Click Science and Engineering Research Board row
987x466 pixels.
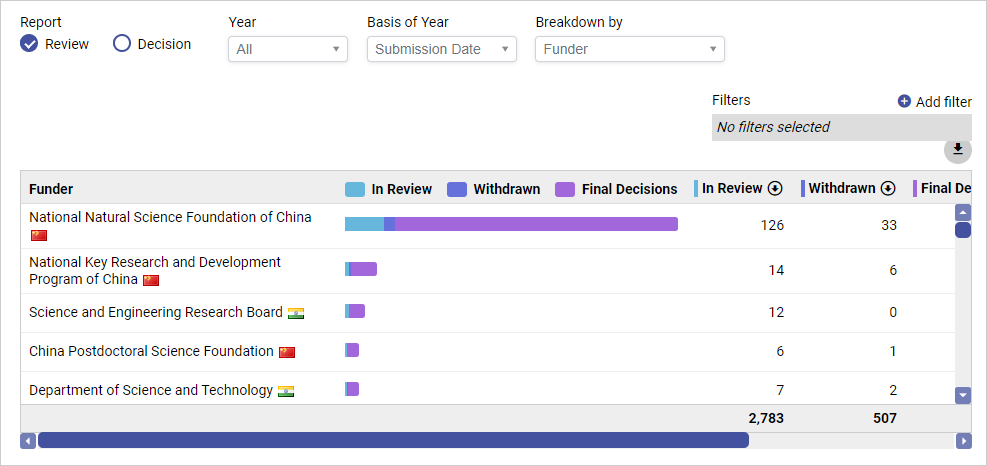156,312
